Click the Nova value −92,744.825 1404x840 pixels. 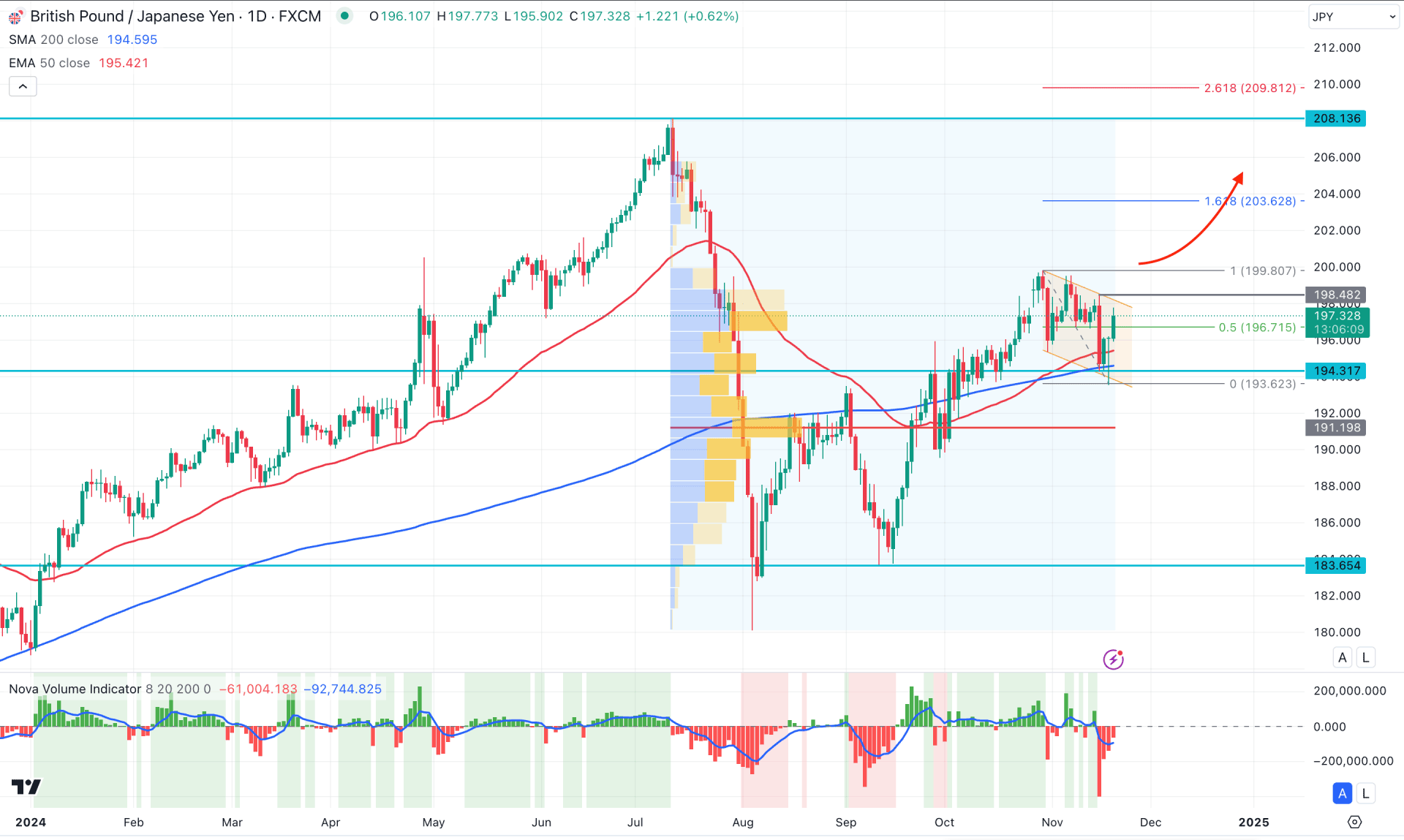click(343, 689)
